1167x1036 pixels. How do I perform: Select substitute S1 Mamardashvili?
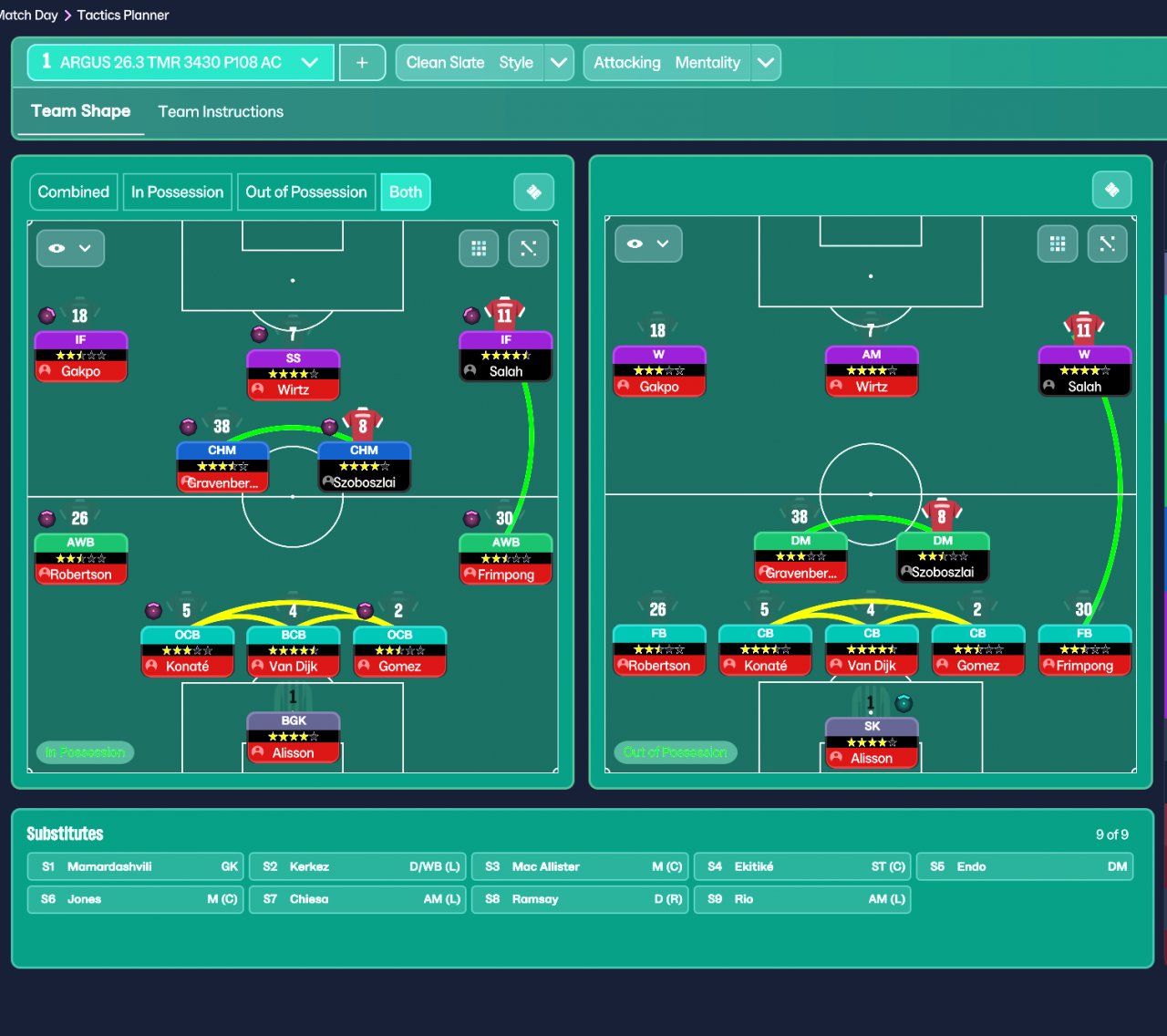136,867
